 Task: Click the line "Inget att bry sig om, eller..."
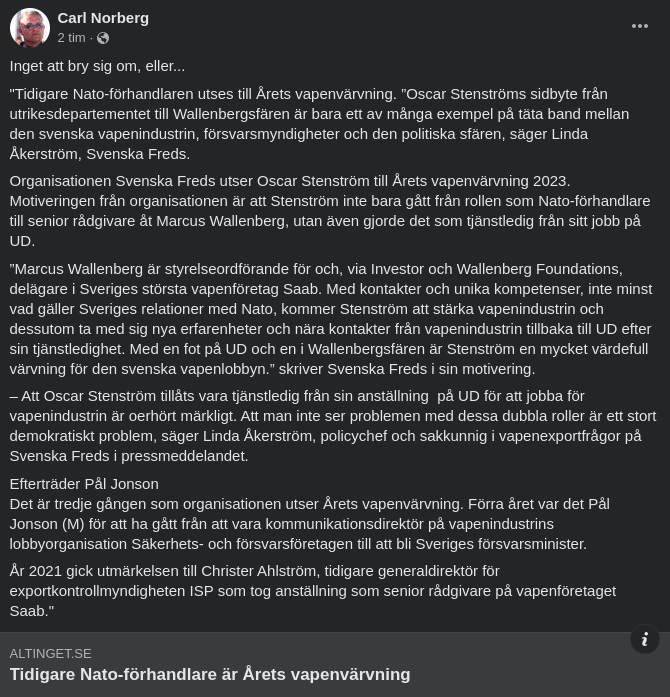click(x=97, y=66)
